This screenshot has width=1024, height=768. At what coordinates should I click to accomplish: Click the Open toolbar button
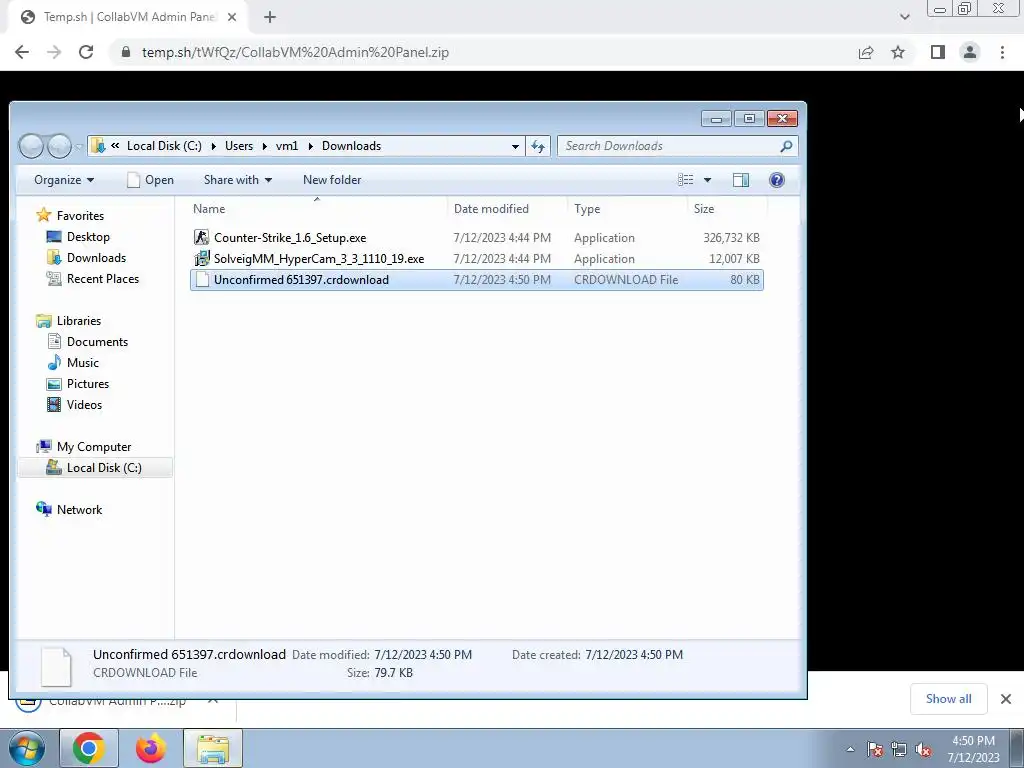pyautogui.click(x=150, y=180)
